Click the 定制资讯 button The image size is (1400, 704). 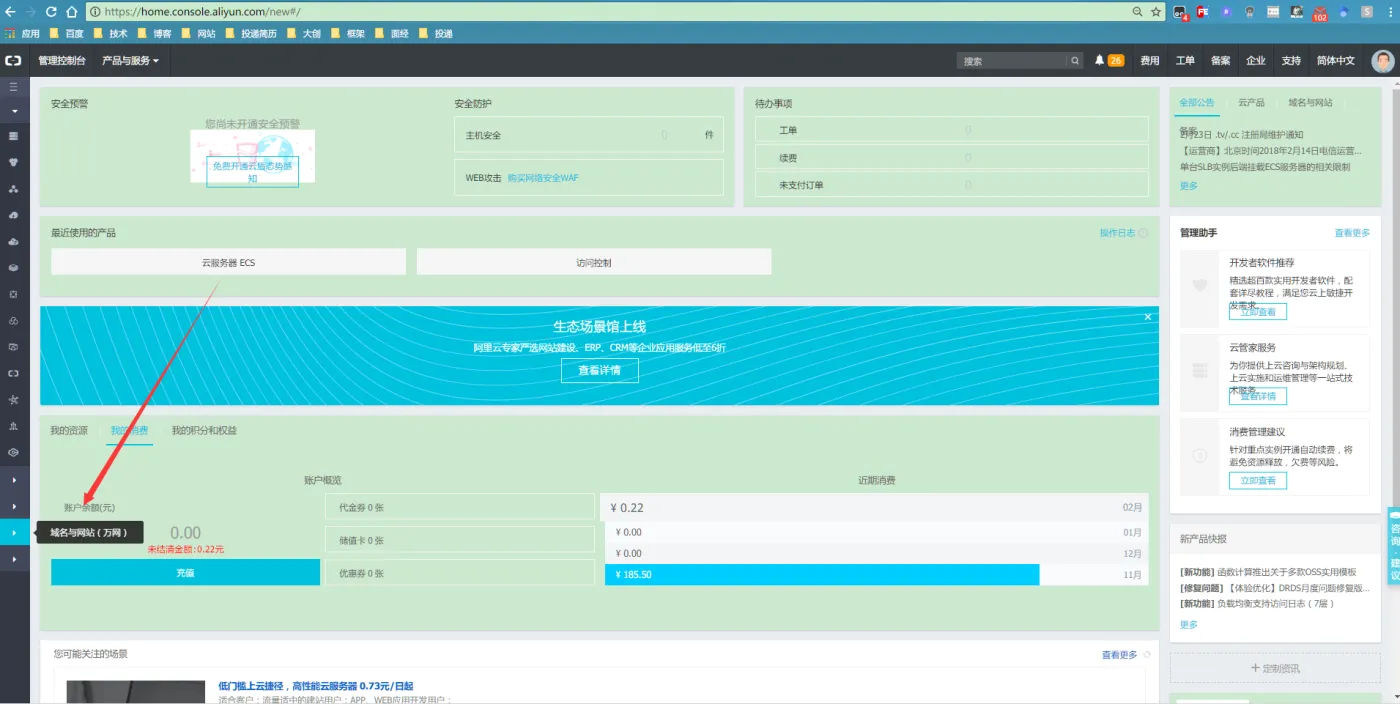[1275, 668]
